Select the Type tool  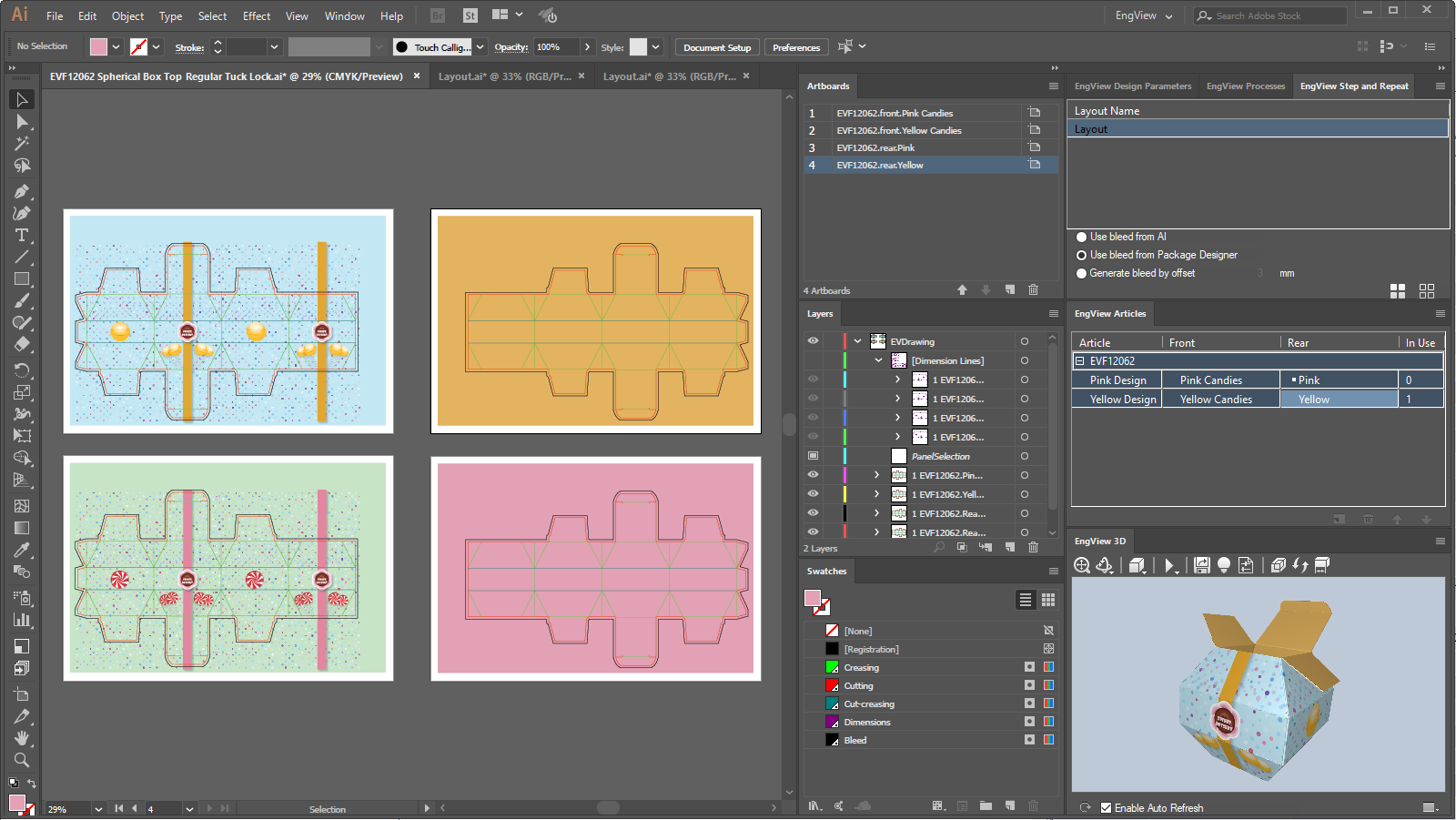(22, 236)
